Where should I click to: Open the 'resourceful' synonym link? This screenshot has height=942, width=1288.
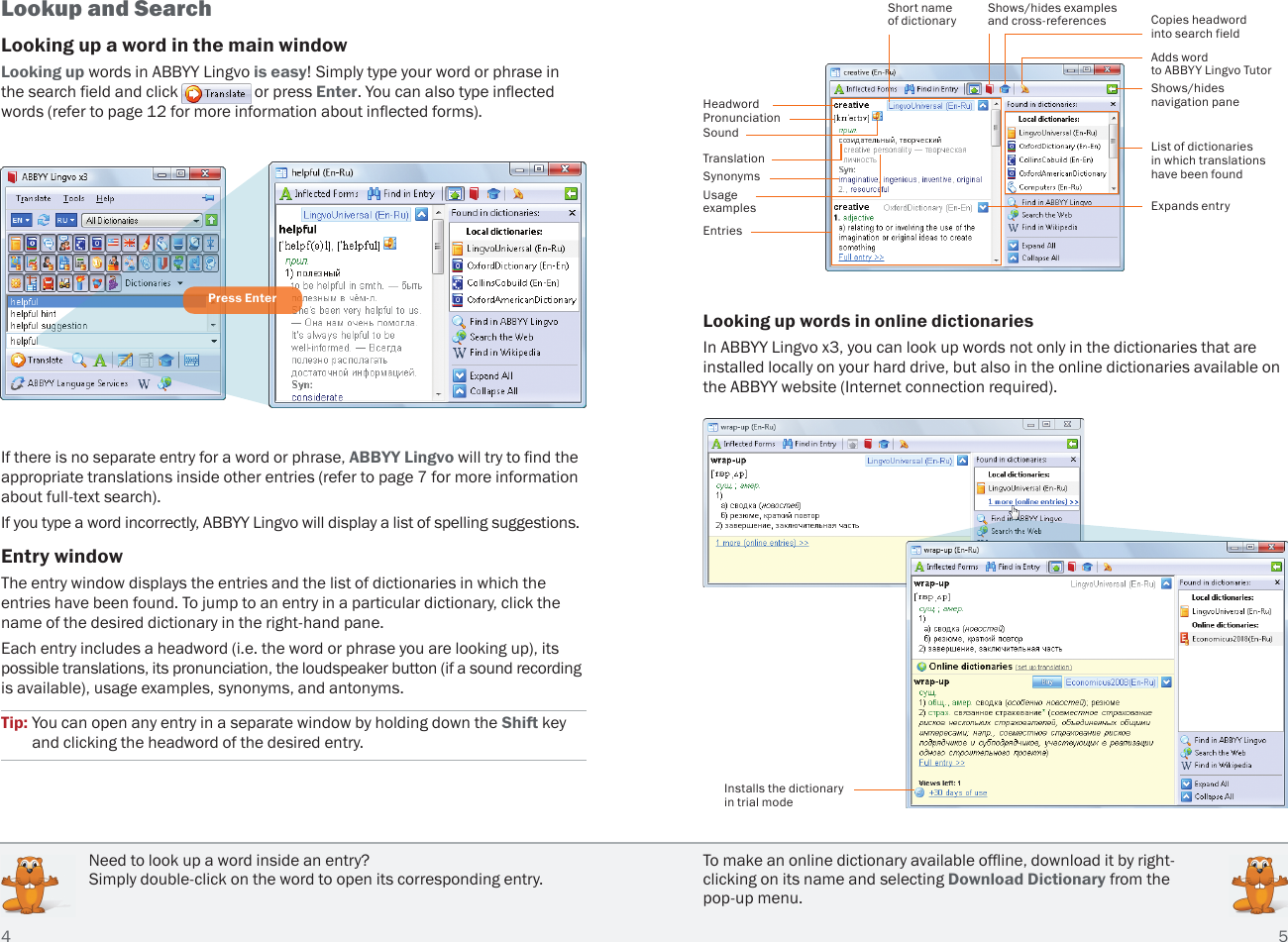[869, 189]
